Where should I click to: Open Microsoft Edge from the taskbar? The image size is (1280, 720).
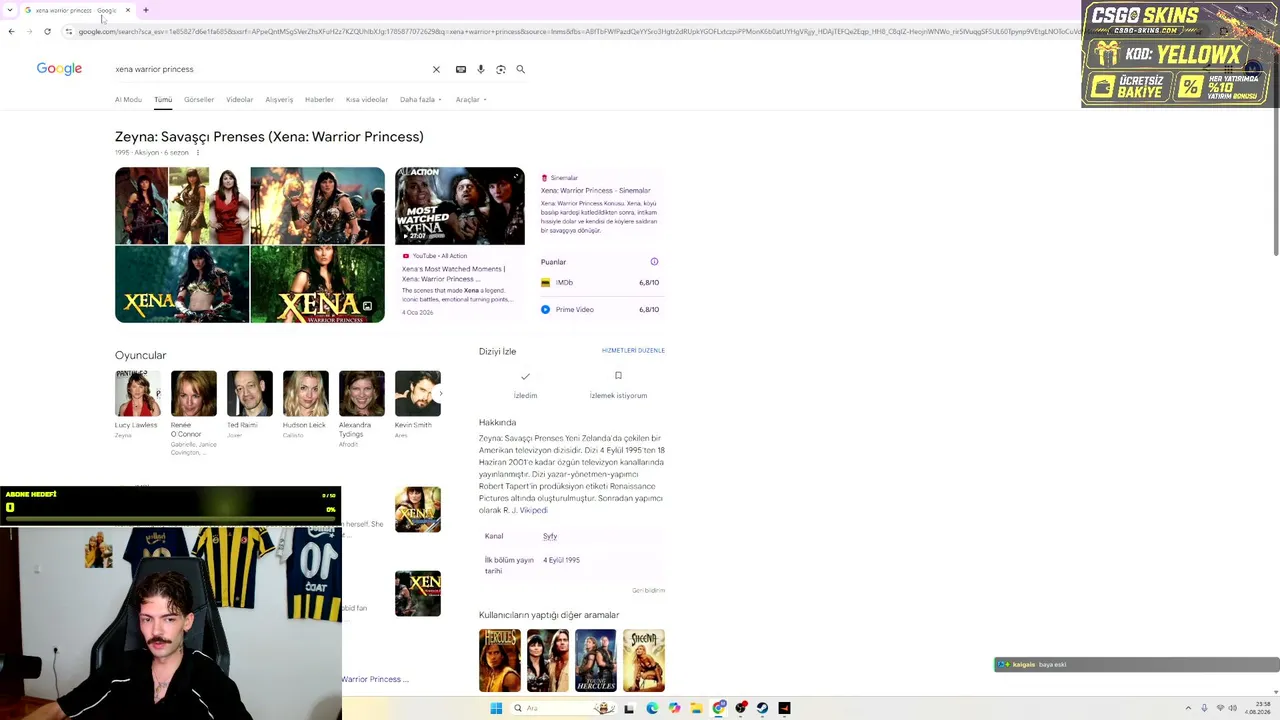(x=652, y=708)
